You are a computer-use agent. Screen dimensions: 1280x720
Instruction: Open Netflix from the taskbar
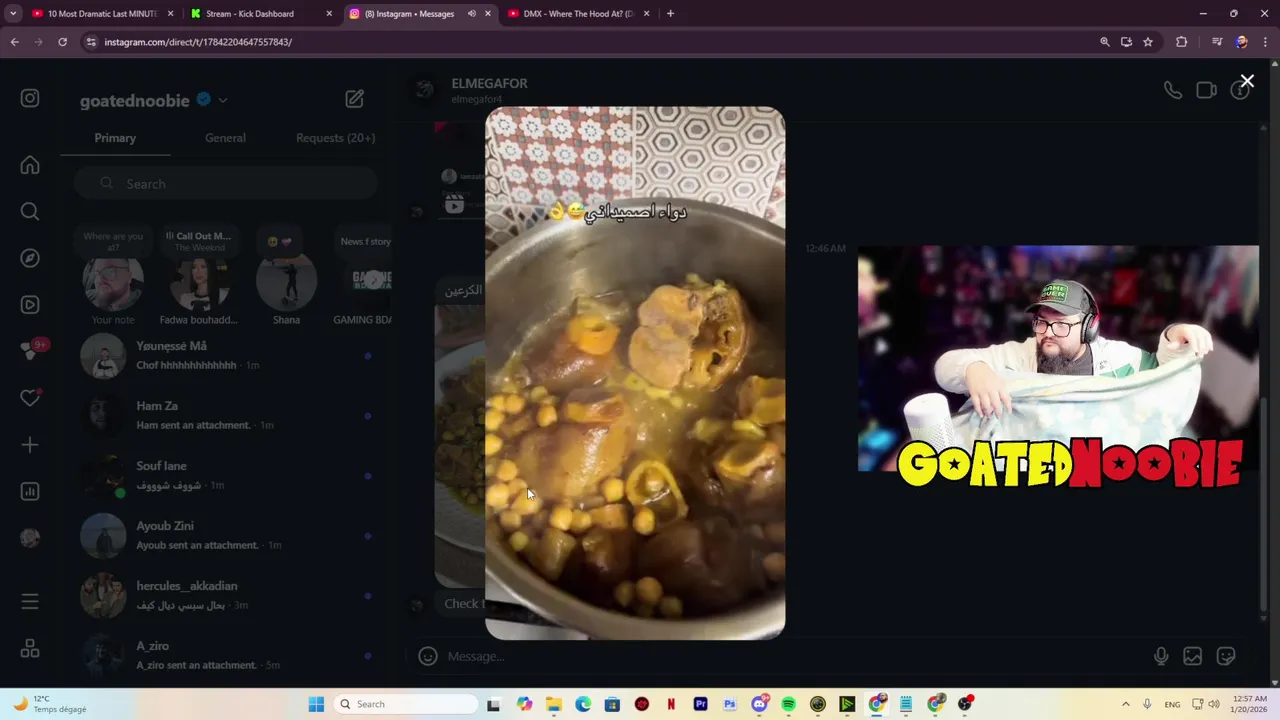(x=671, y=704)
